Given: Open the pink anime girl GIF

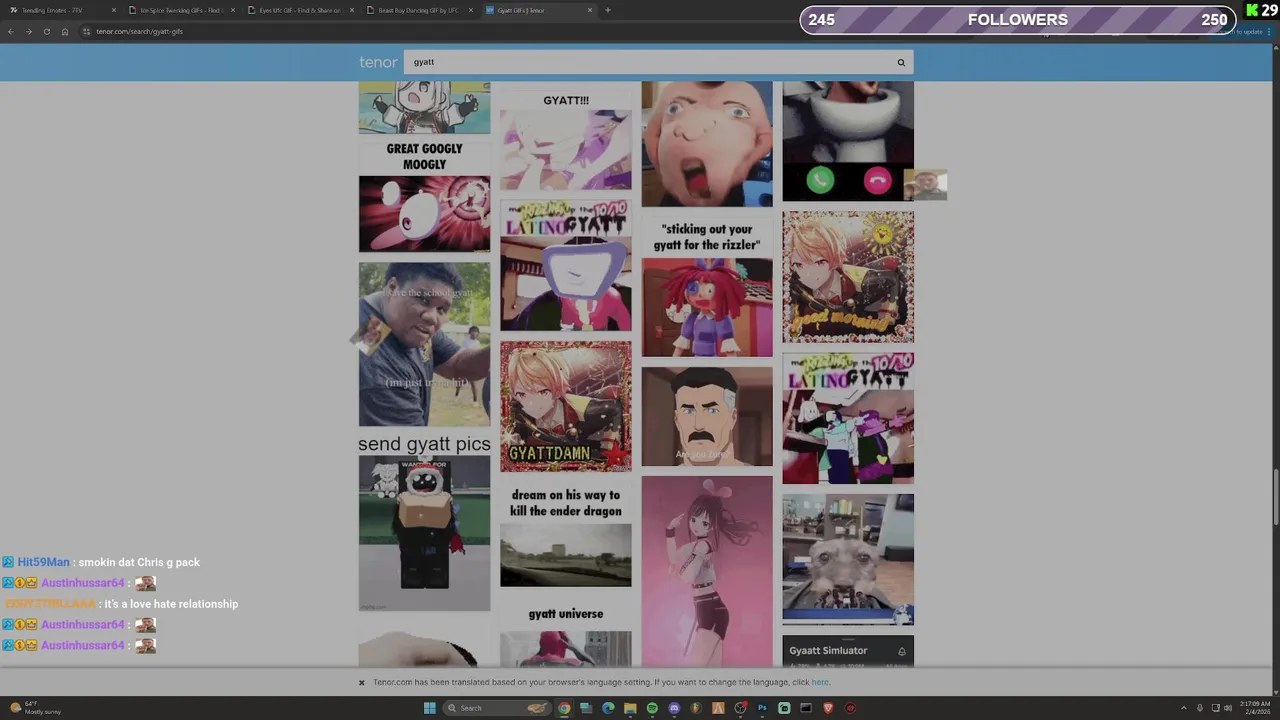Looking at the screenshot, I should coord(707,571).
